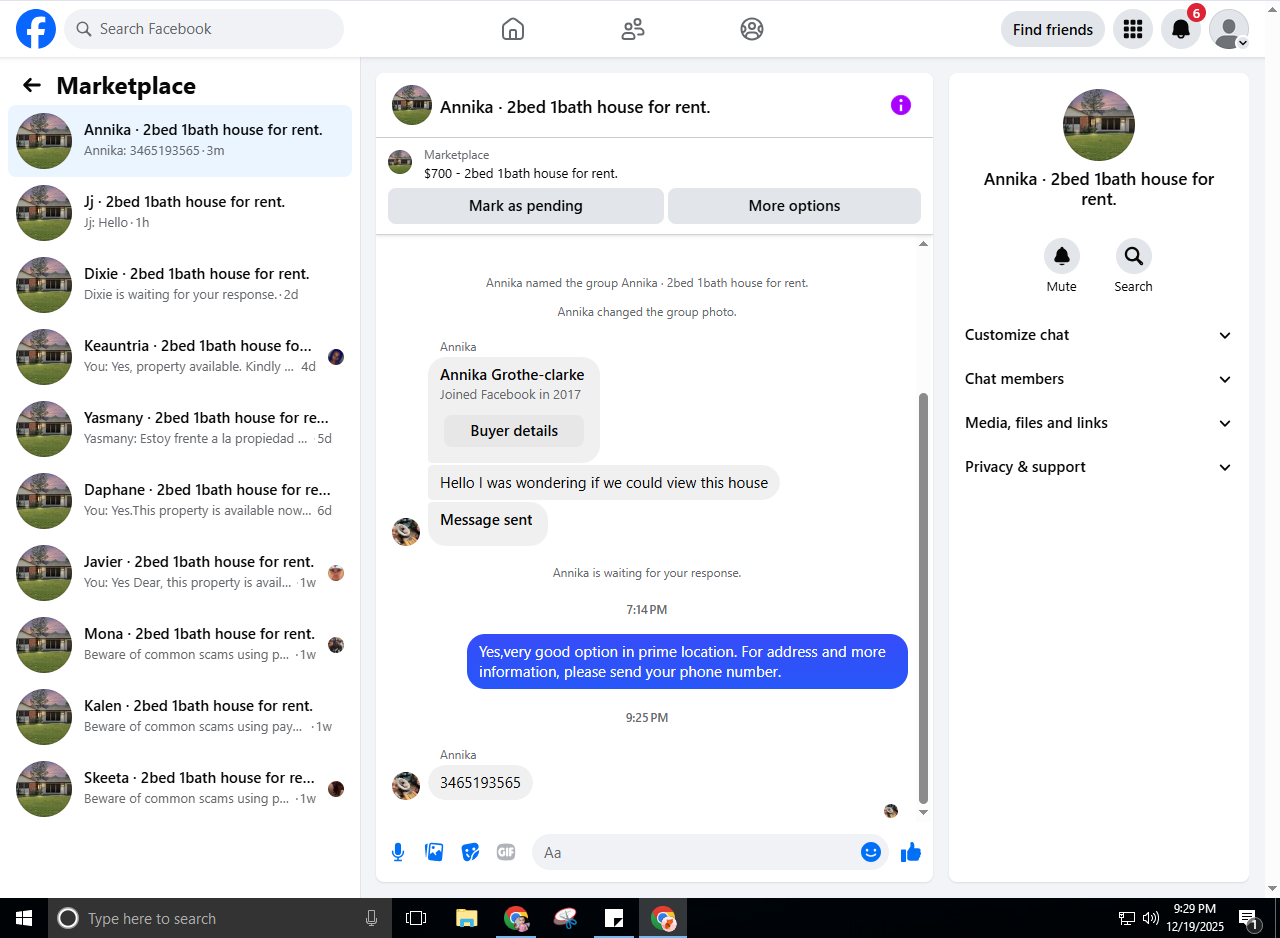Open conversation information purple icon

pyautogui.click(x=901, y=105)
